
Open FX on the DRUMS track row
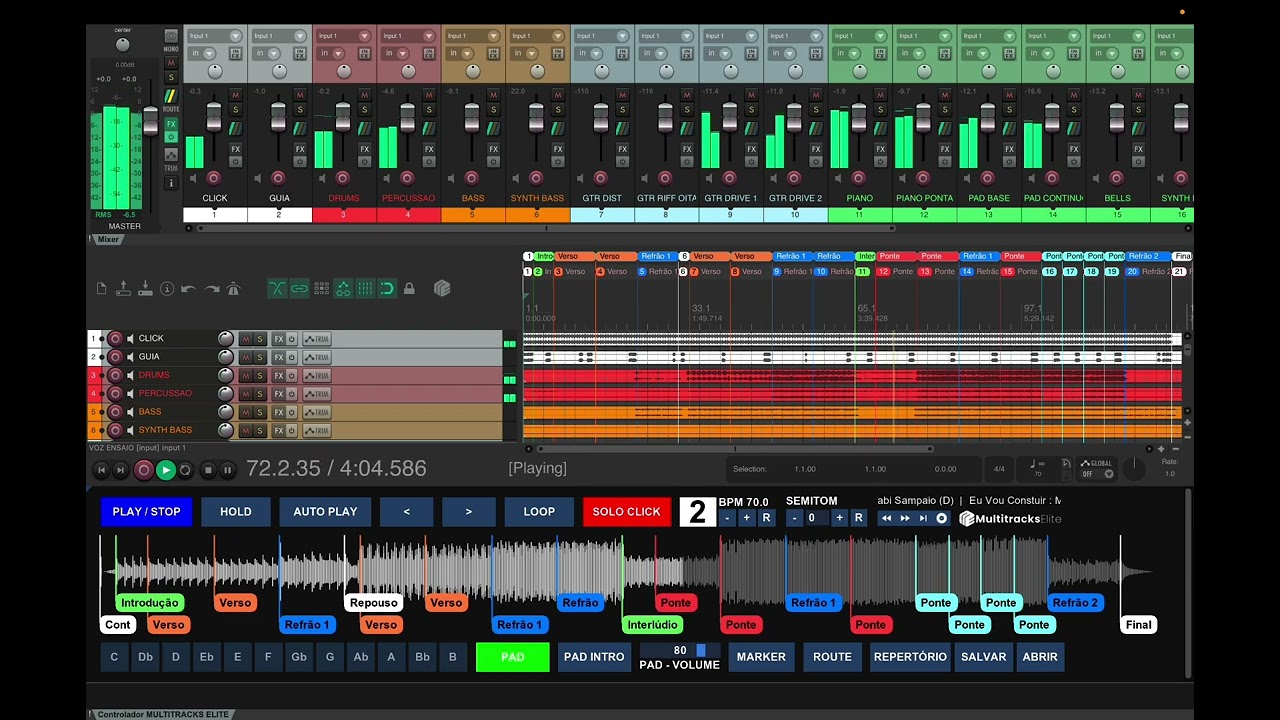pyautogui.click(x=278, y=375)
